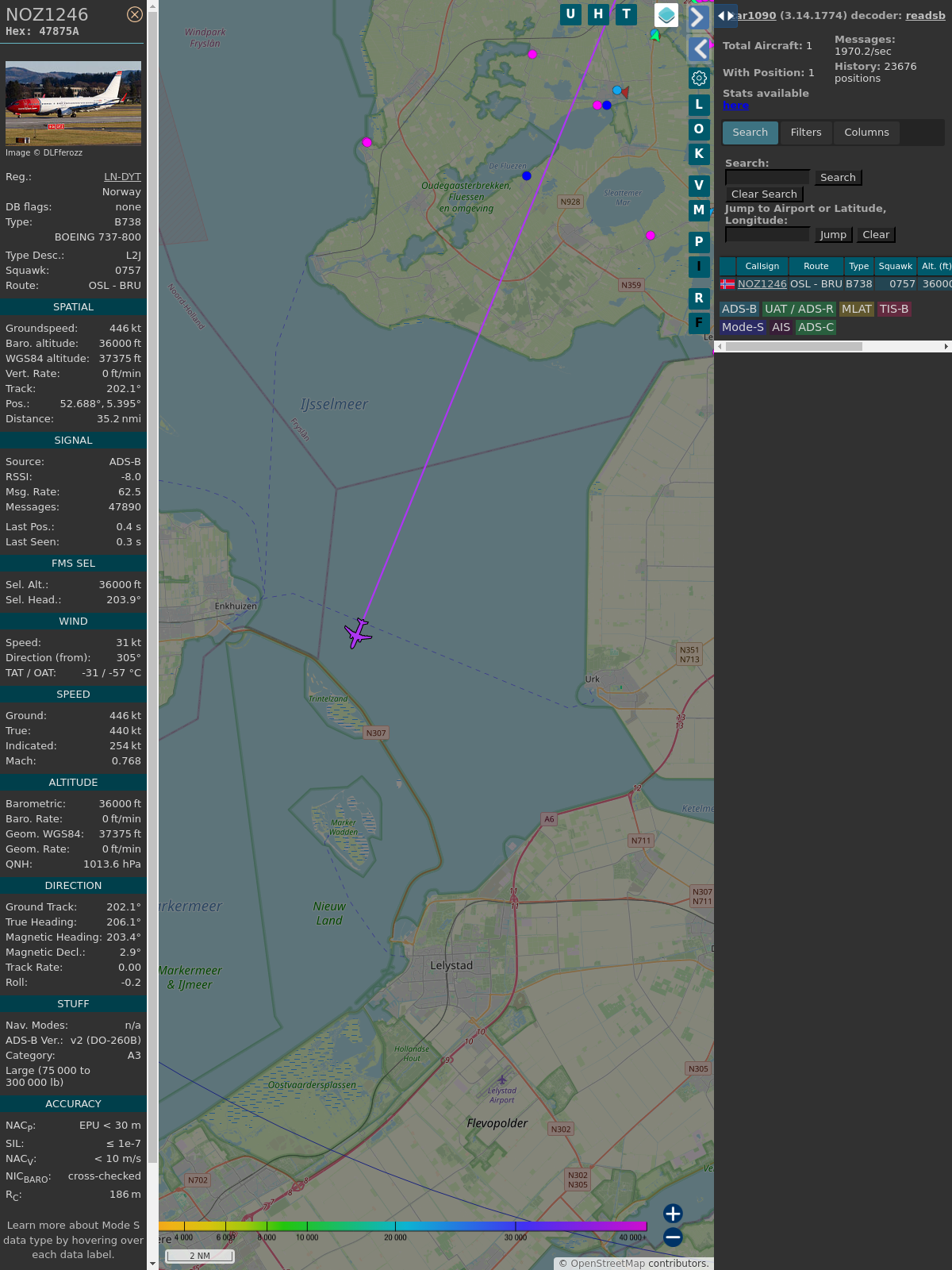The height and width of the screenshot is (1270, 952).
Task: Toggle the O map button
Action: (699, 129)
